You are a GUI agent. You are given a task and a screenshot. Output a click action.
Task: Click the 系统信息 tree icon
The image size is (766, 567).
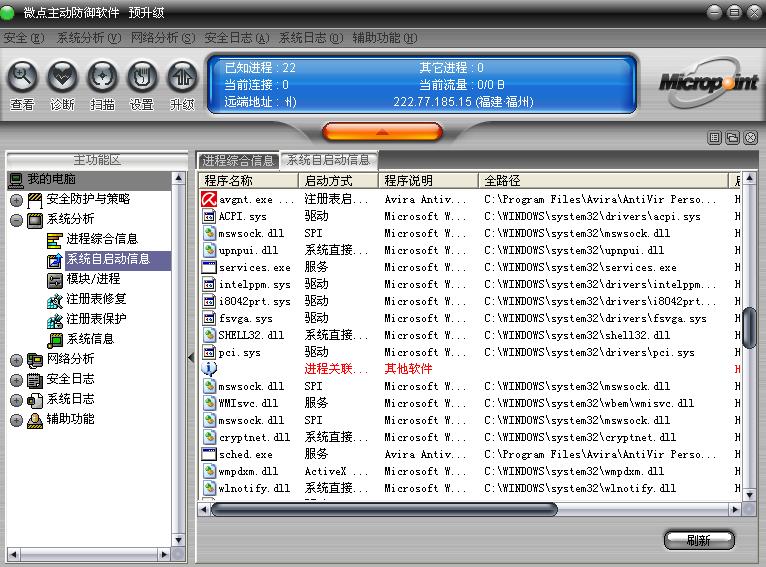pos(55,339)
